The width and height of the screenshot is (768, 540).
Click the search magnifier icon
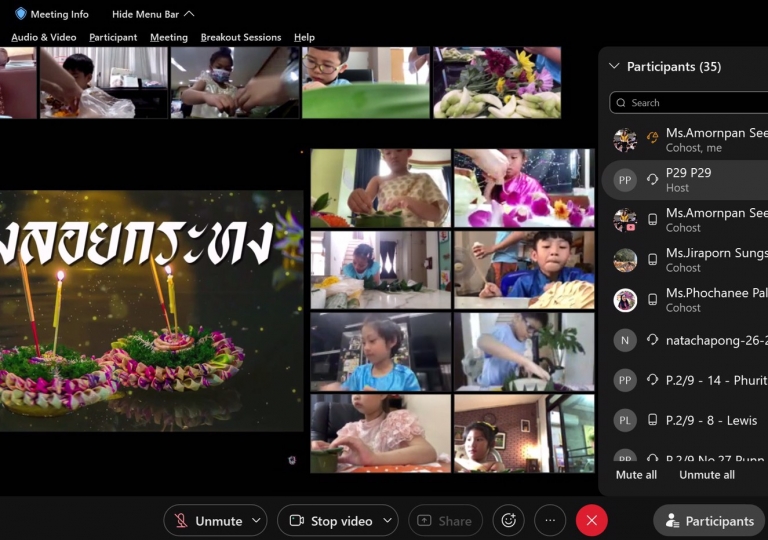pyautogui.click(x=621, y=103)
